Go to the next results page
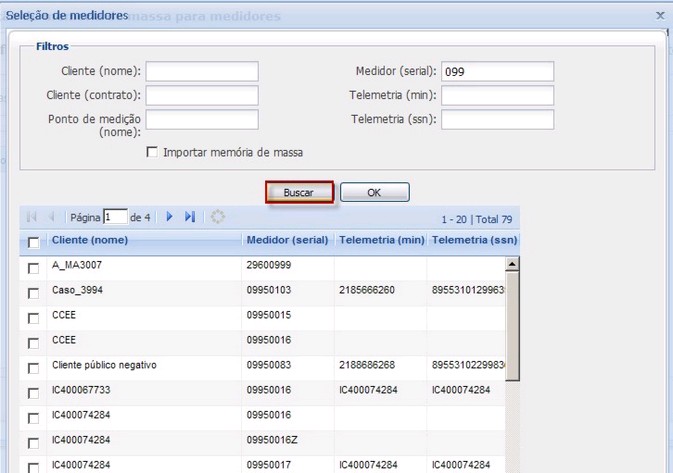Viewport: 673px width, 473px height. pyautogui.click(x=170, y=217)
